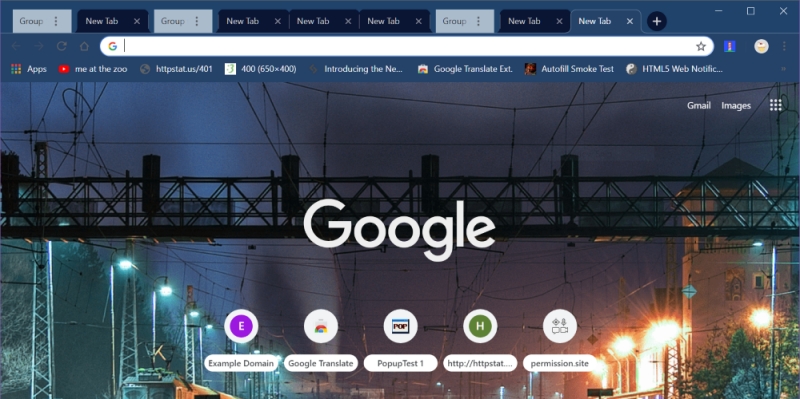Image resolution: width=800 pixels, height=399 pixels.
Task: Open the Google apps grid icon
Action: pos(776,105)
